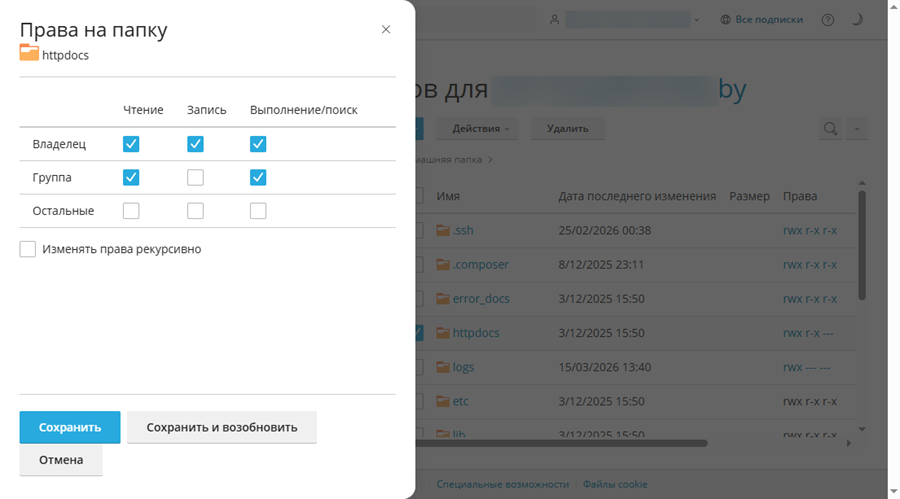Click the .ssh folder icon
The width and height of the screenshot is (900, 499).
click(444, 231)
